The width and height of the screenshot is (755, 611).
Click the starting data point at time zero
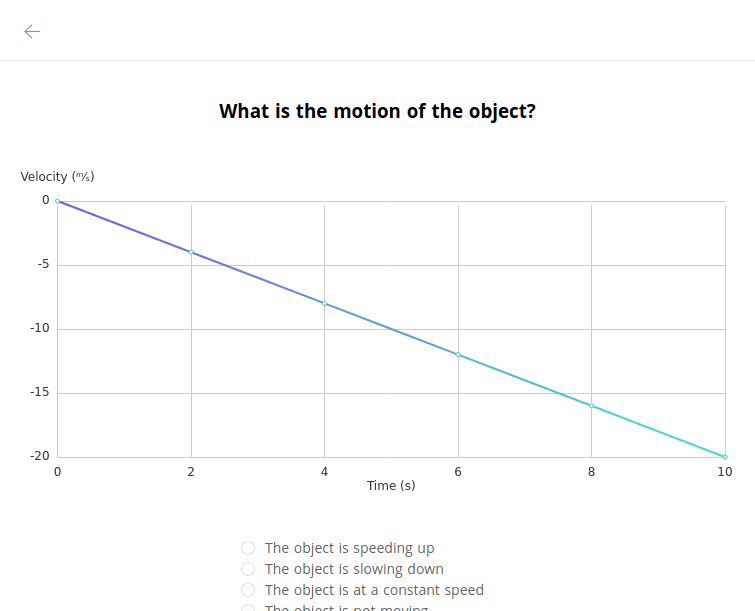pyautogui.click(x=58, y=201)
